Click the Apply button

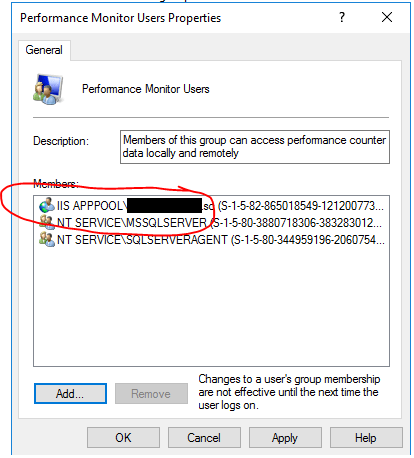(x=285, y=437)
